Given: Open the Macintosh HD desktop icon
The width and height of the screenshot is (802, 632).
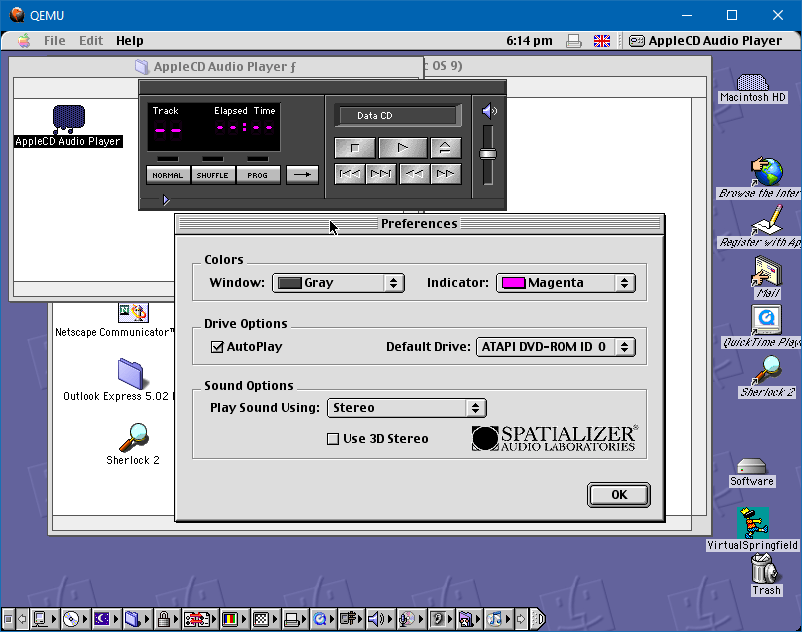Looking at the screenshot, I should [x=752, y=84].
